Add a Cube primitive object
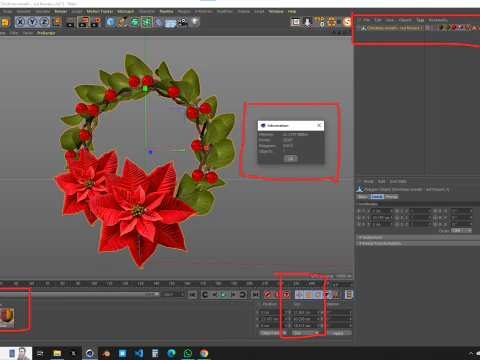Viewport: 480px width, 360px height. pyautogui.click(x=110, y=22)
